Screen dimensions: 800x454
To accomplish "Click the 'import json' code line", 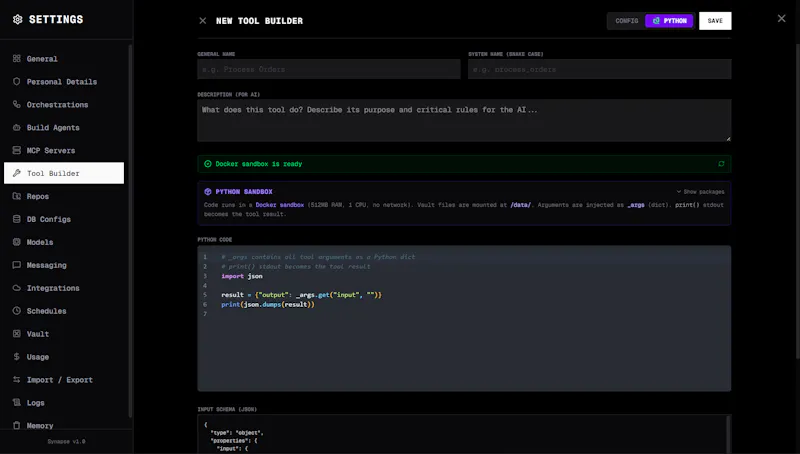I will (242, 276).
